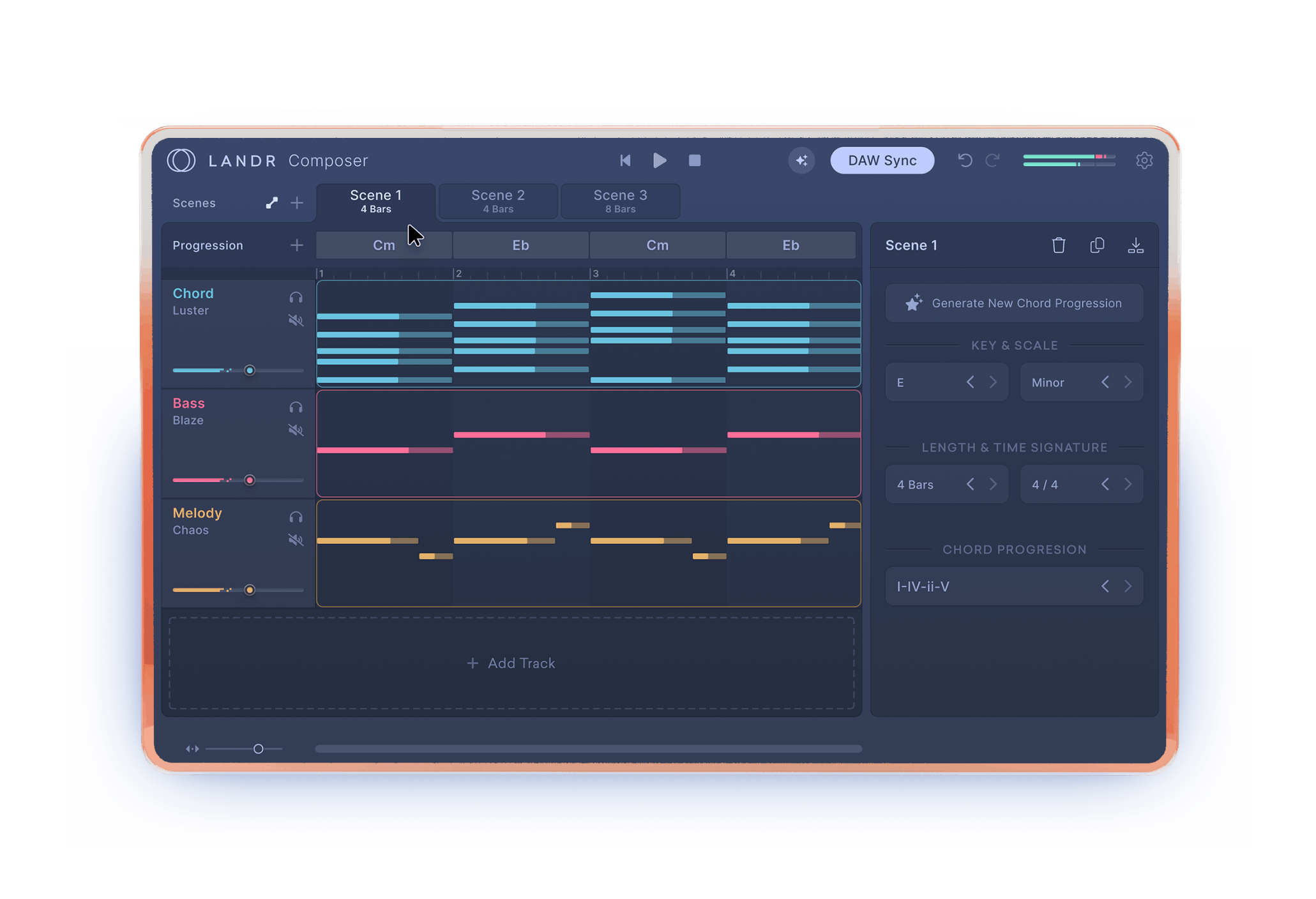
Task: Redo the last action
Action: coord(993,160)
